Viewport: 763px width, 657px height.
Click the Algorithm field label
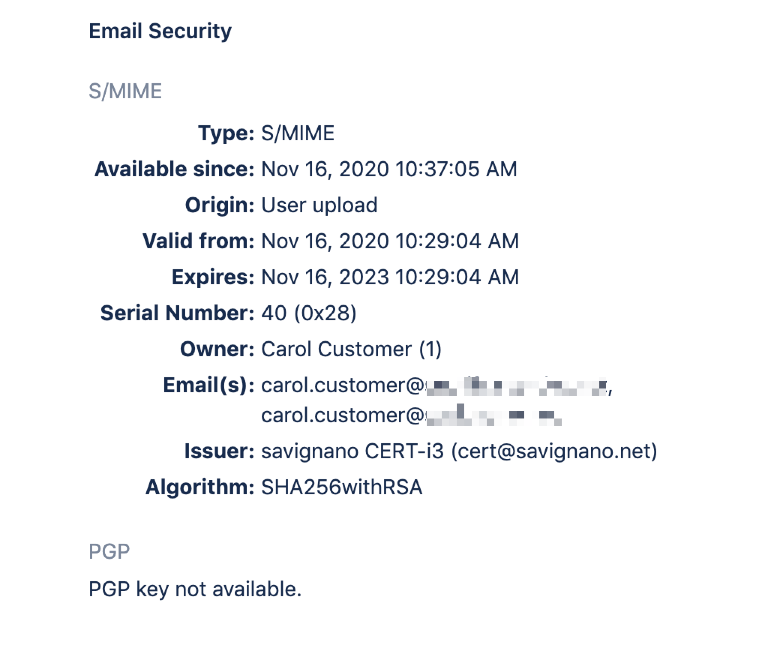[200, 488]
